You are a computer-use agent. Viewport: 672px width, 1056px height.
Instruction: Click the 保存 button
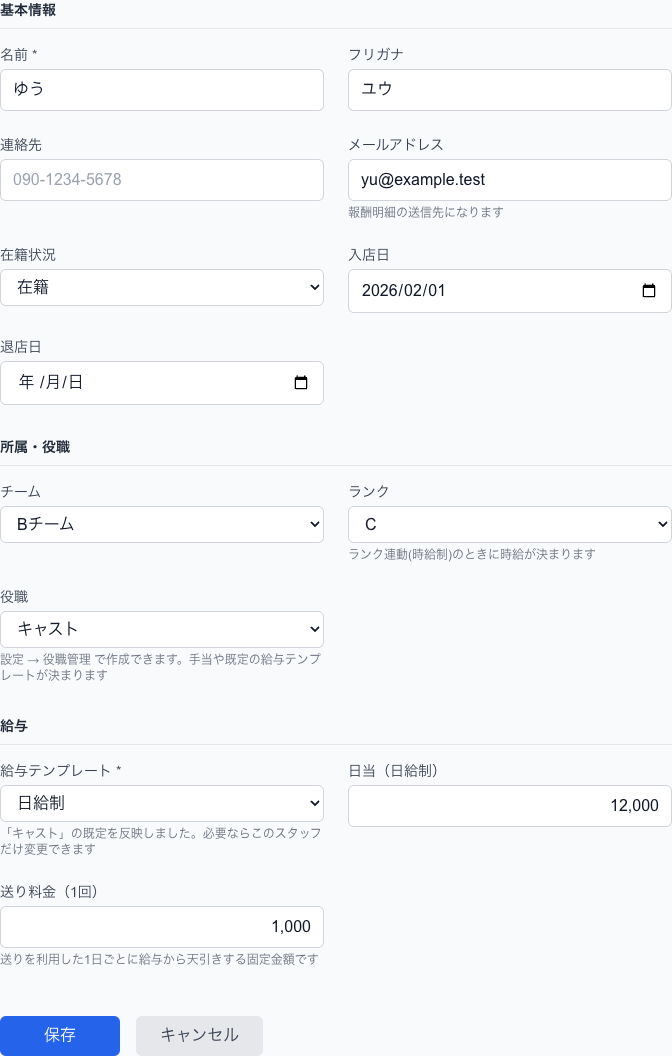coord(60,1035)
